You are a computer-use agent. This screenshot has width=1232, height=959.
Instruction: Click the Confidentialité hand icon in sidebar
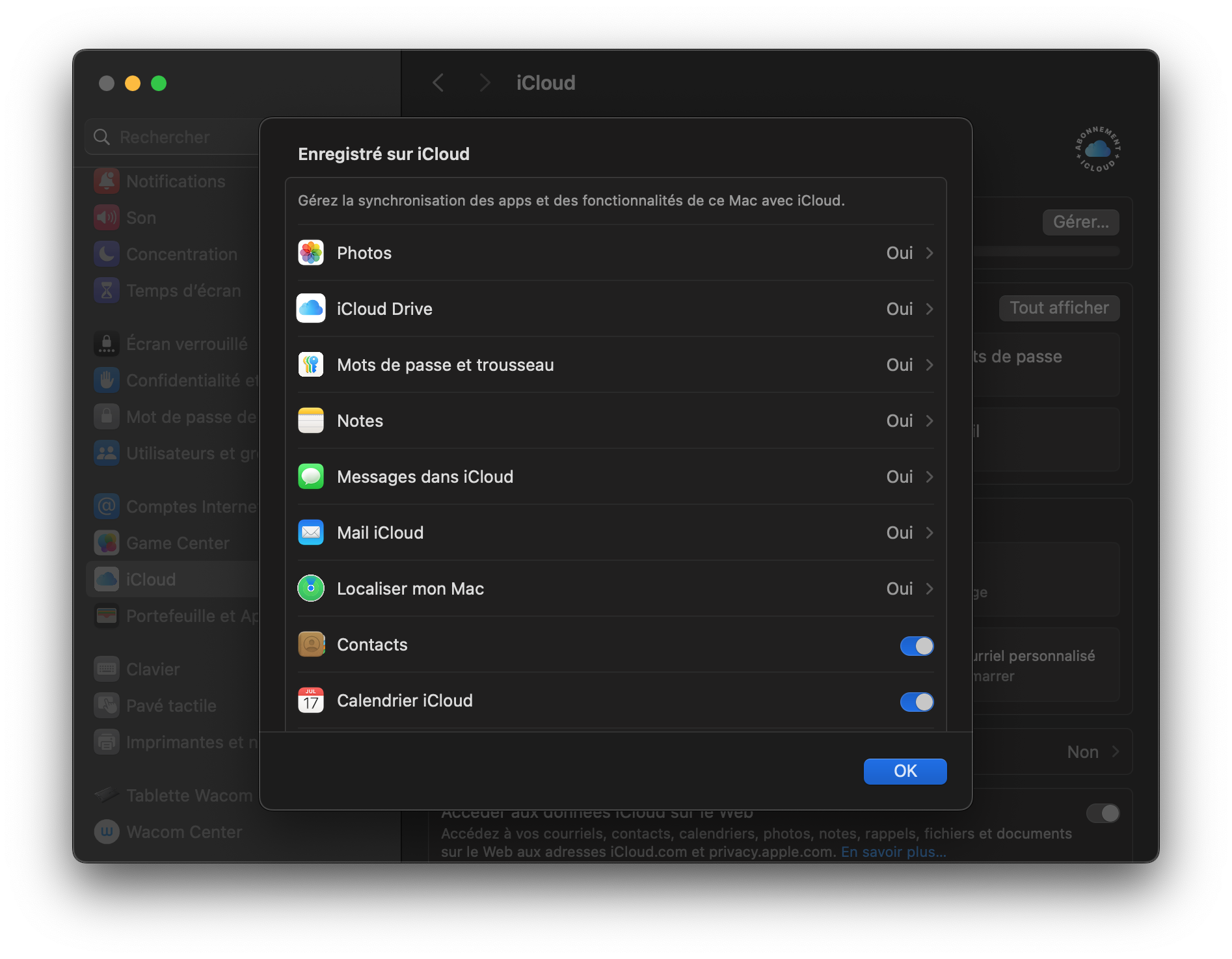point(107,381)
